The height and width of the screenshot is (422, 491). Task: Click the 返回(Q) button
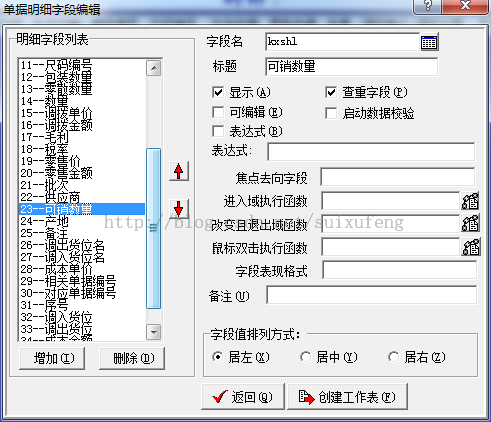(243, 397)
